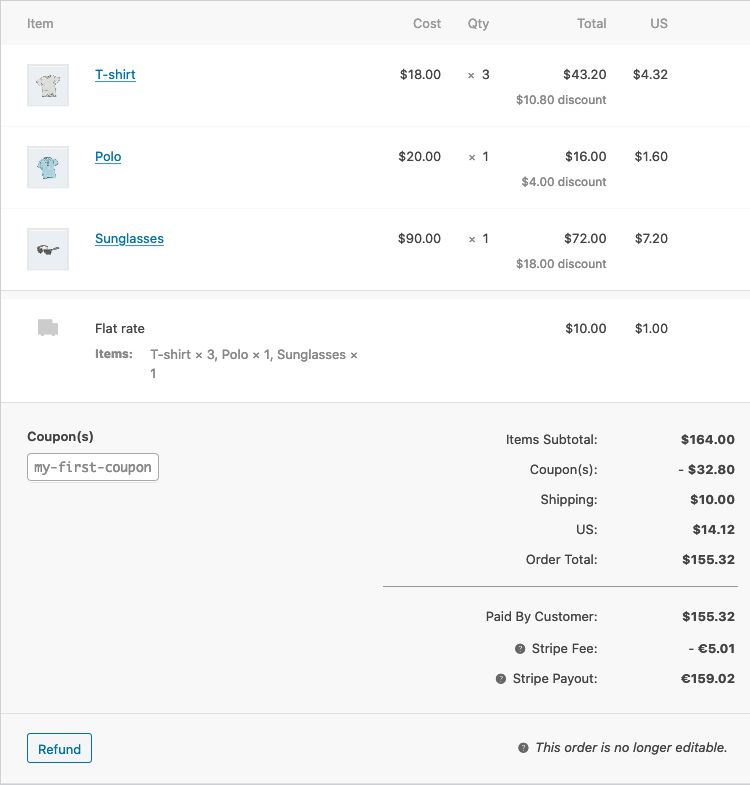750x785 pixels.
Task: Click the Sunglasses product thumbnail
Action: click(x=48, y=250)
